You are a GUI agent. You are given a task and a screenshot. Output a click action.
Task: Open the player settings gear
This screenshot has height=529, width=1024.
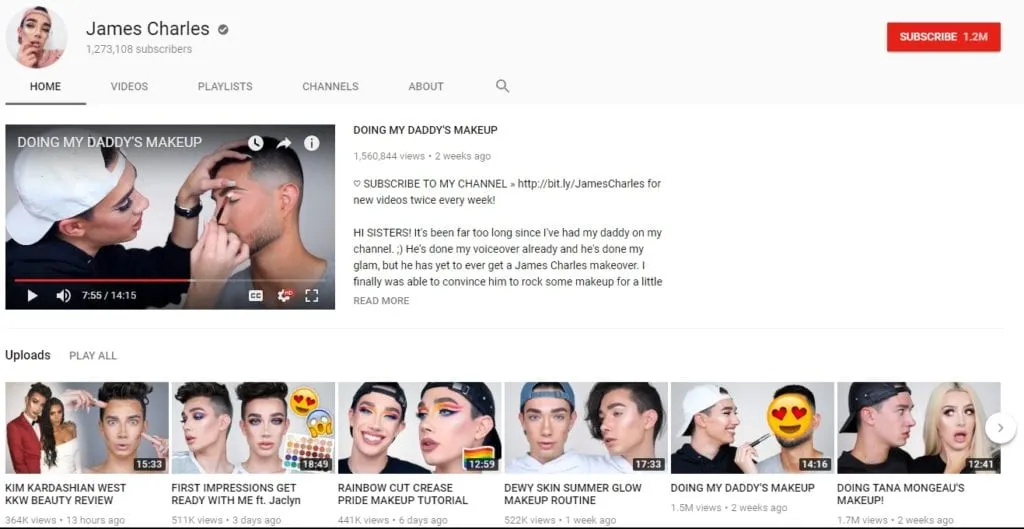284,296
